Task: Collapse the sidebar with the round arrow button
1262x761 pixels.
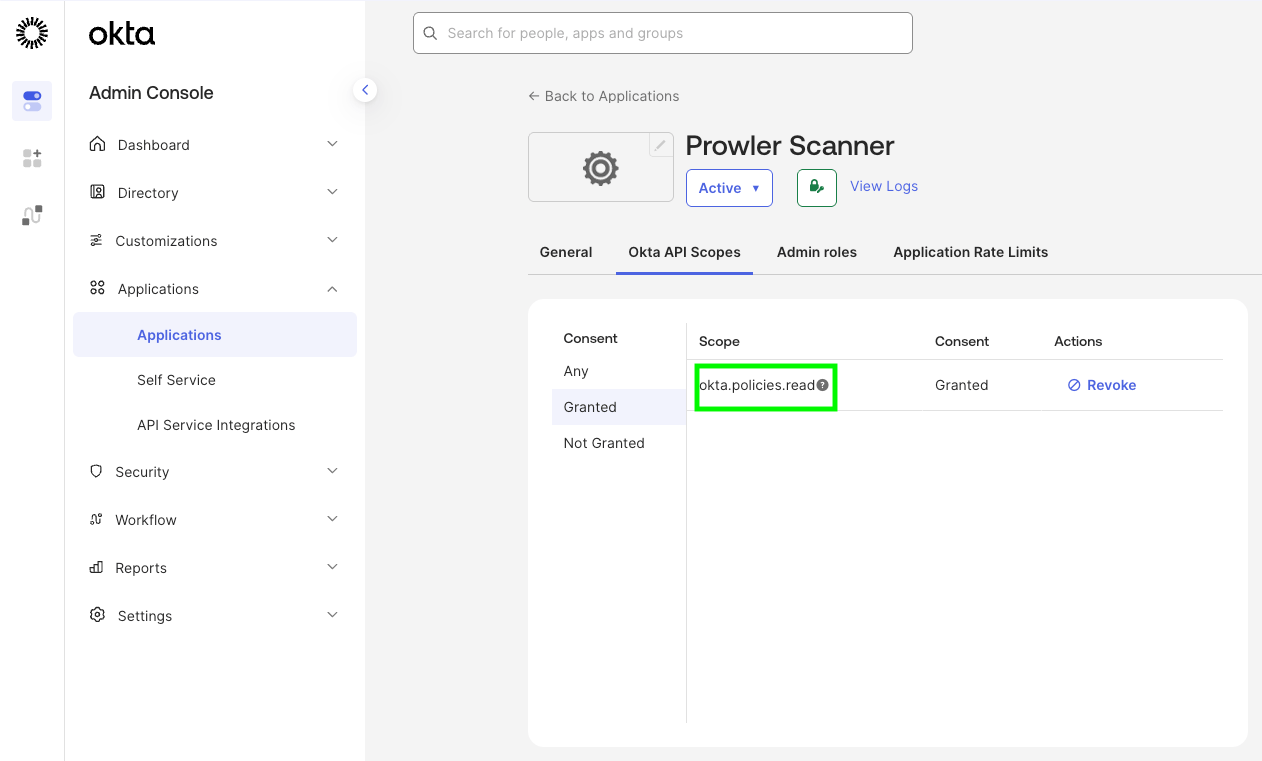Action: pyautogui.click(x=365, y=90)
